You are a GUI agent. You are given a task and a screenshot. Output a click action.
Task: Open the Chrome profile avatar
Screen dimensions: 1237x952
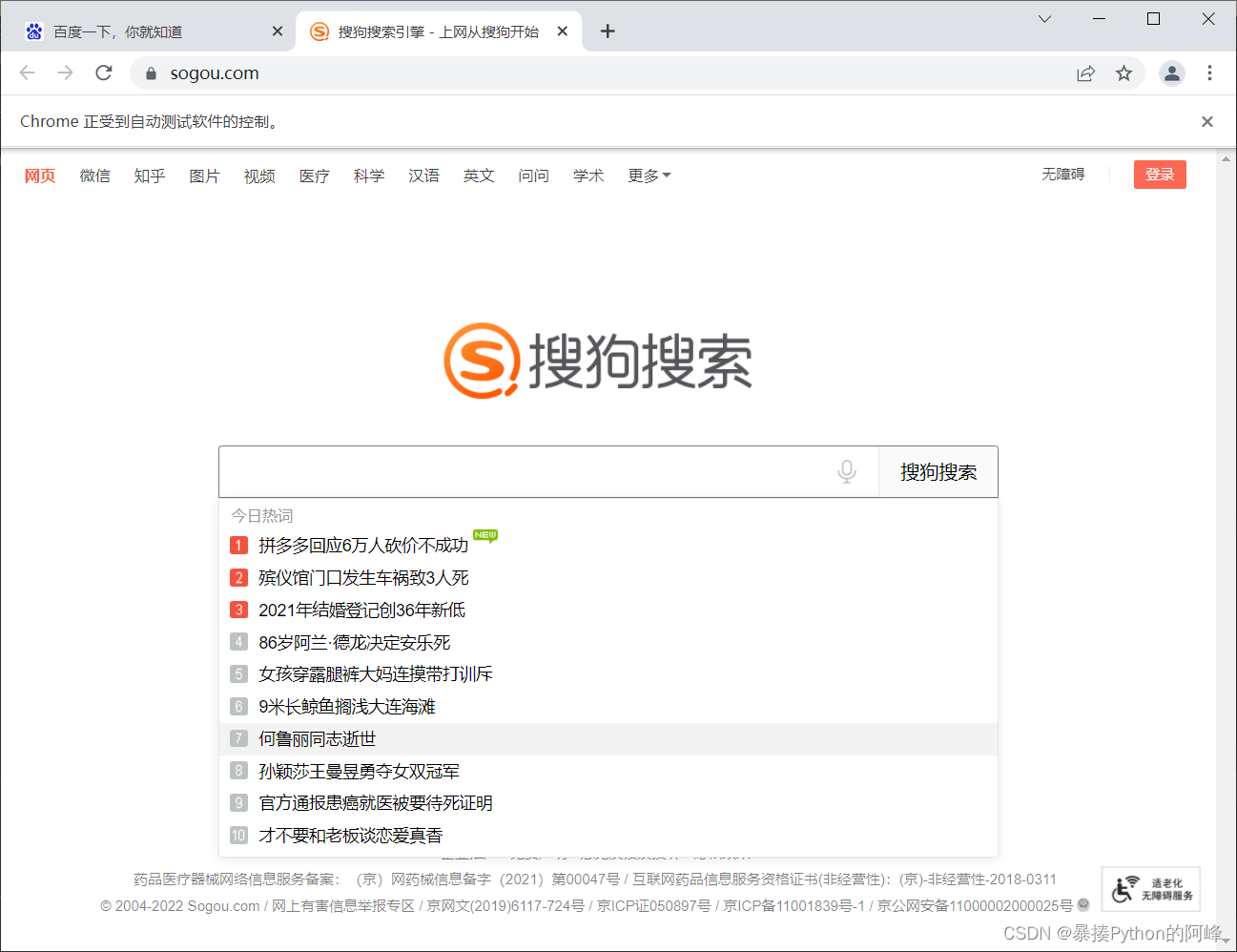pyautogui.click(x=1171, y=73)
